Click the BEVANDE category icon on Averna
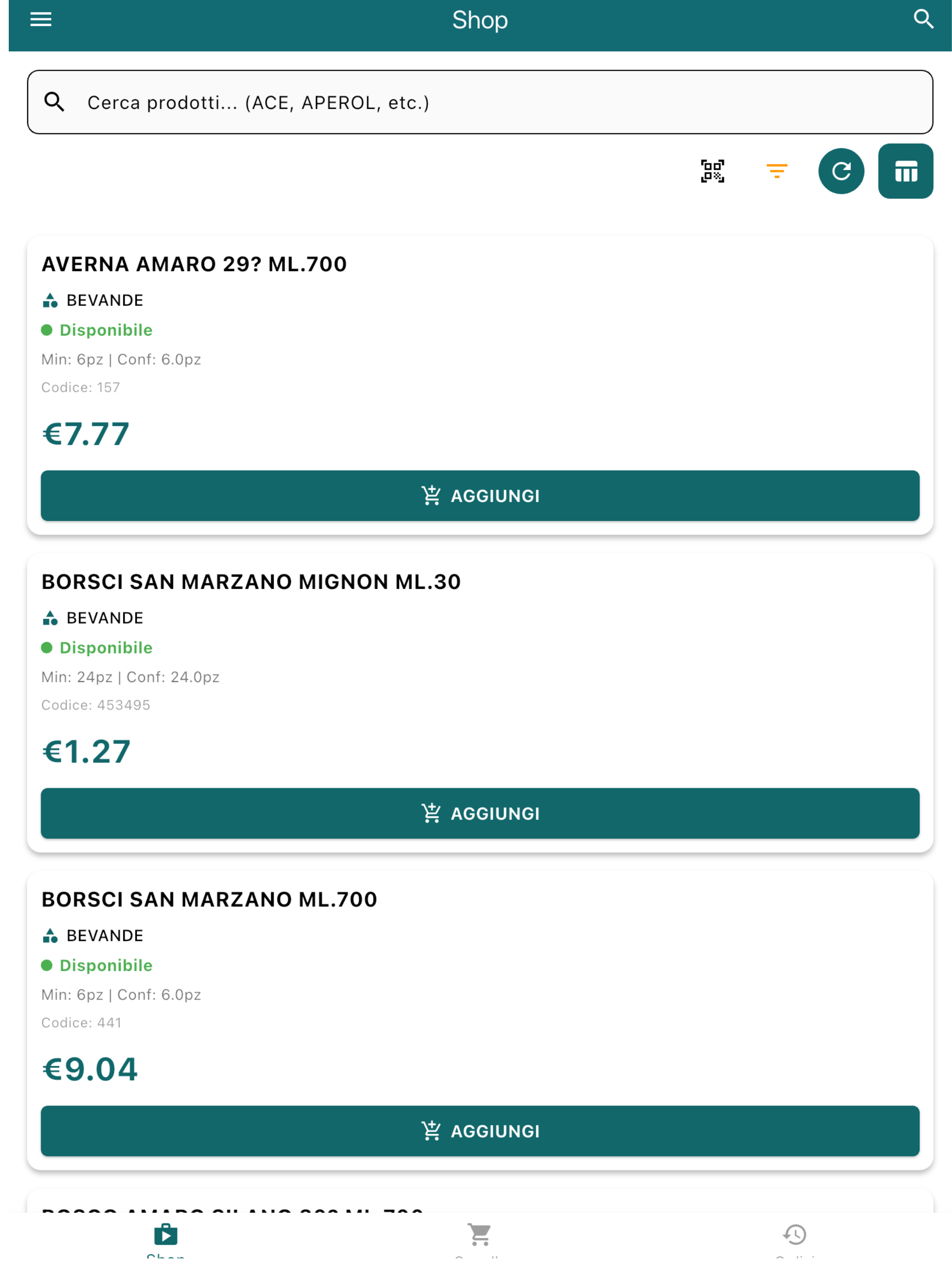 (x=50, y=300)
